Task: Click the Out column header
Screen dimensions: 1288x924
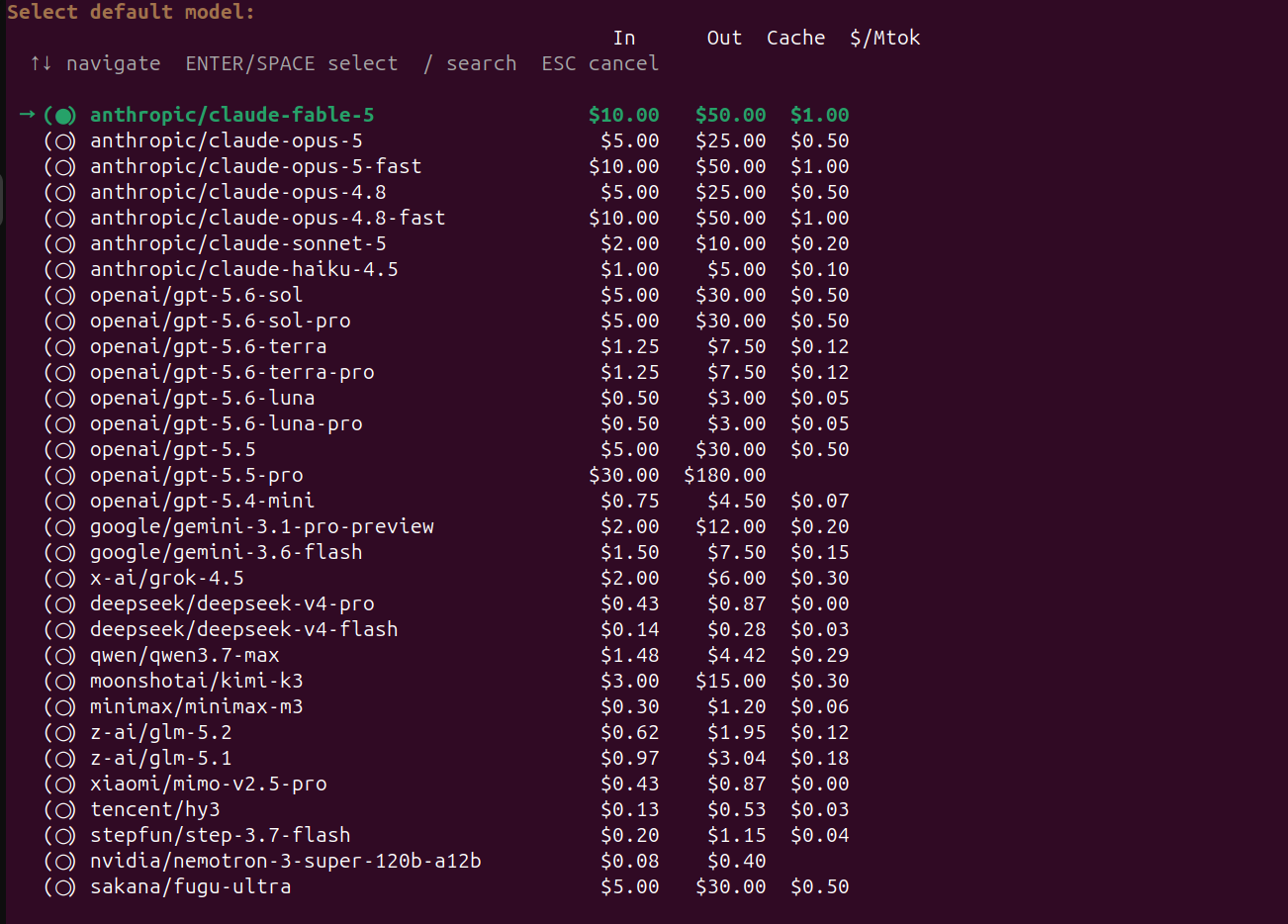Action: pyautogui.click(x=724, y=38)
